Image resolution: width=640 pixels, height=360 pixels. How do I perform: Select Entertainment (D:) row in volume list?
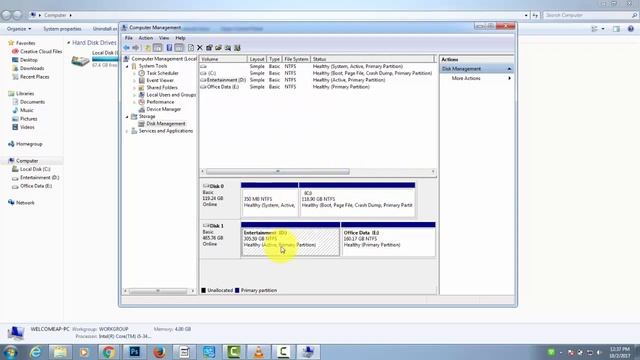pos(317,80)
